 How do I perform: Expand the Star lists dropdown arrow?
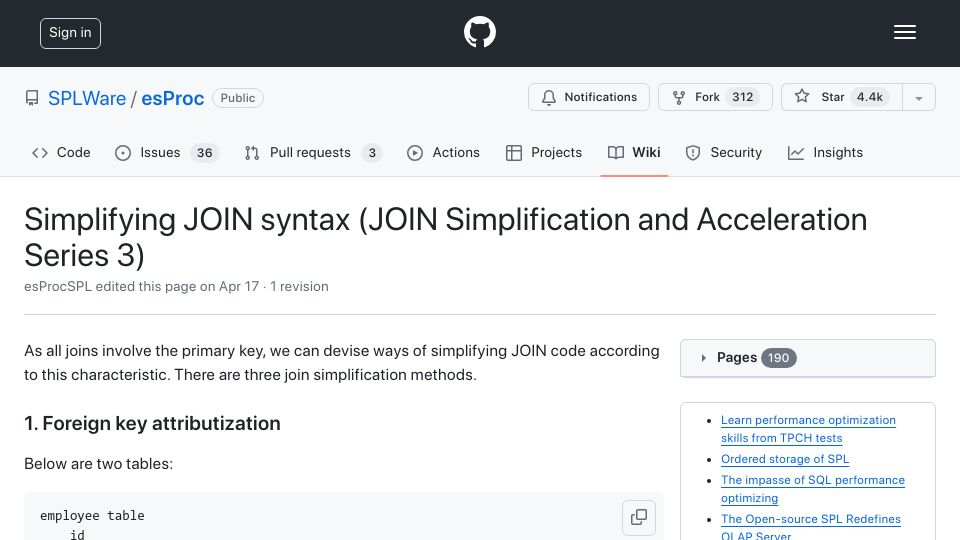click(918, 97)
